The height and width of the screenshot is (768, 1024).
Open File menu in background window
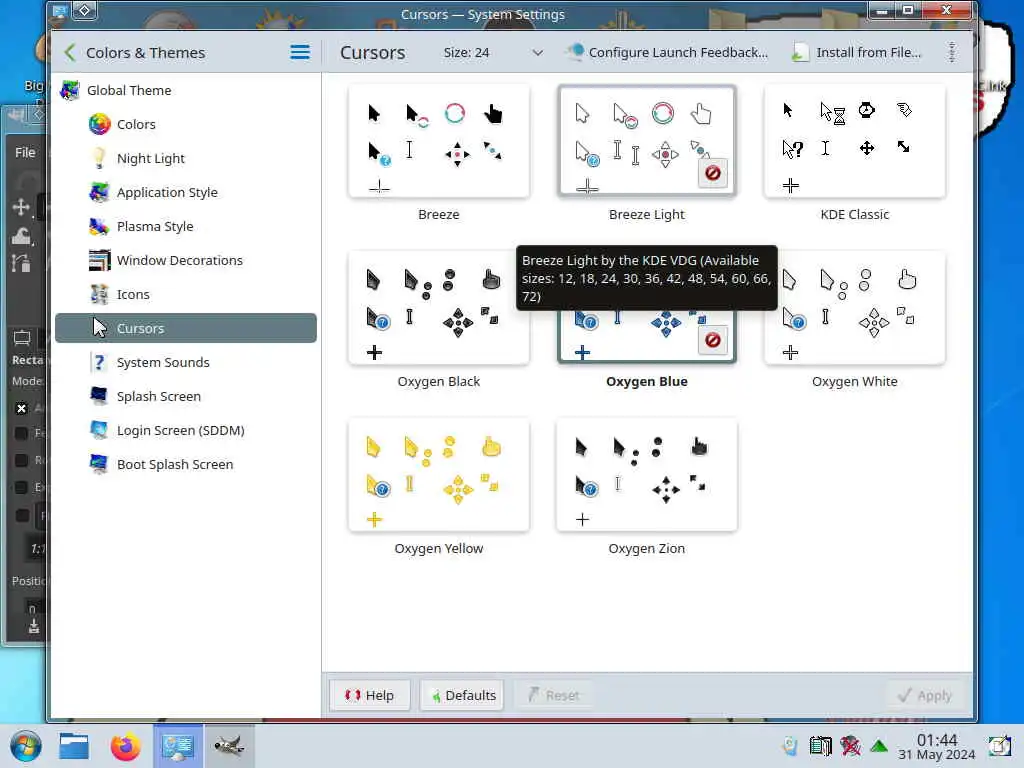25,152
